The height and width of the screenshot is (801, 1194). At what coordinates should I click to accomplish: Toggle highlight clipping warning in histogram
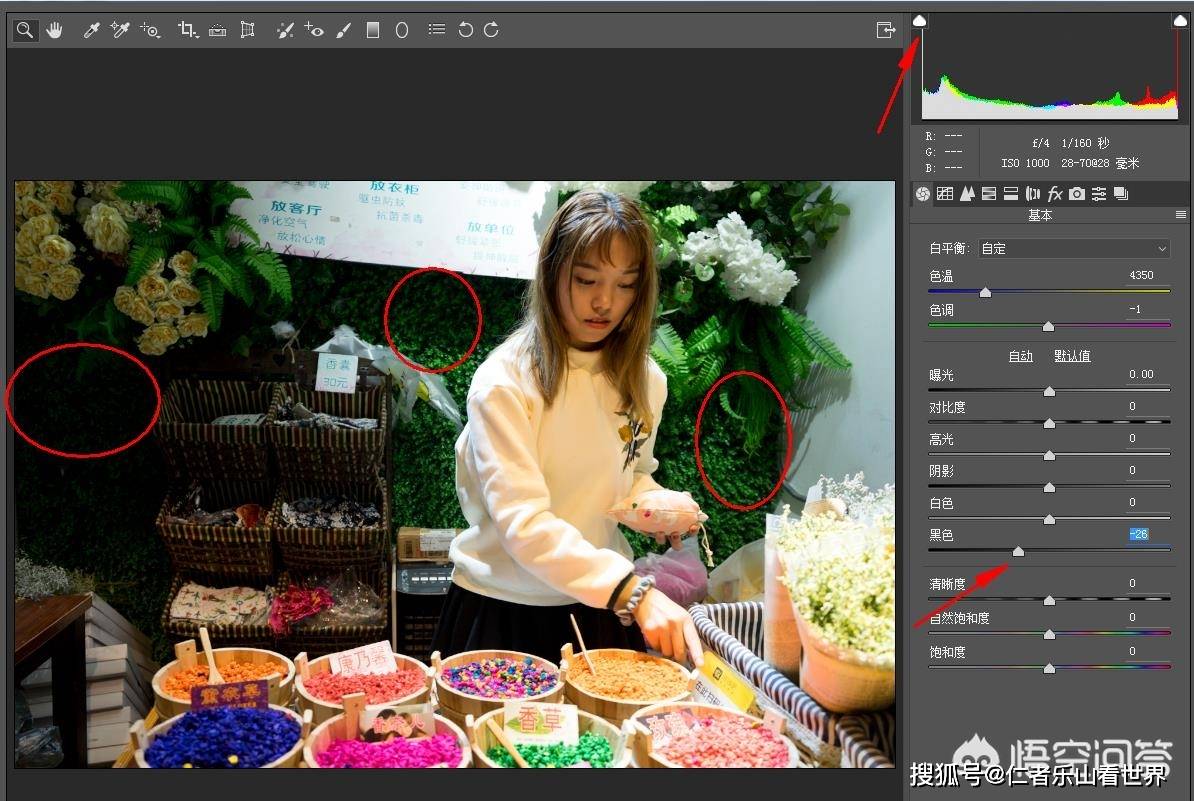tap(1180, 21)
